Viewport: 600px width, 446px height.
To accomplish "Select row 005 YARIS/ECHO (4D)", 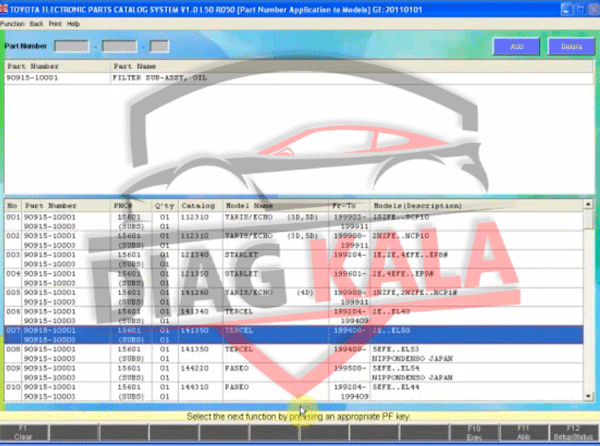I will pos(294,297).
